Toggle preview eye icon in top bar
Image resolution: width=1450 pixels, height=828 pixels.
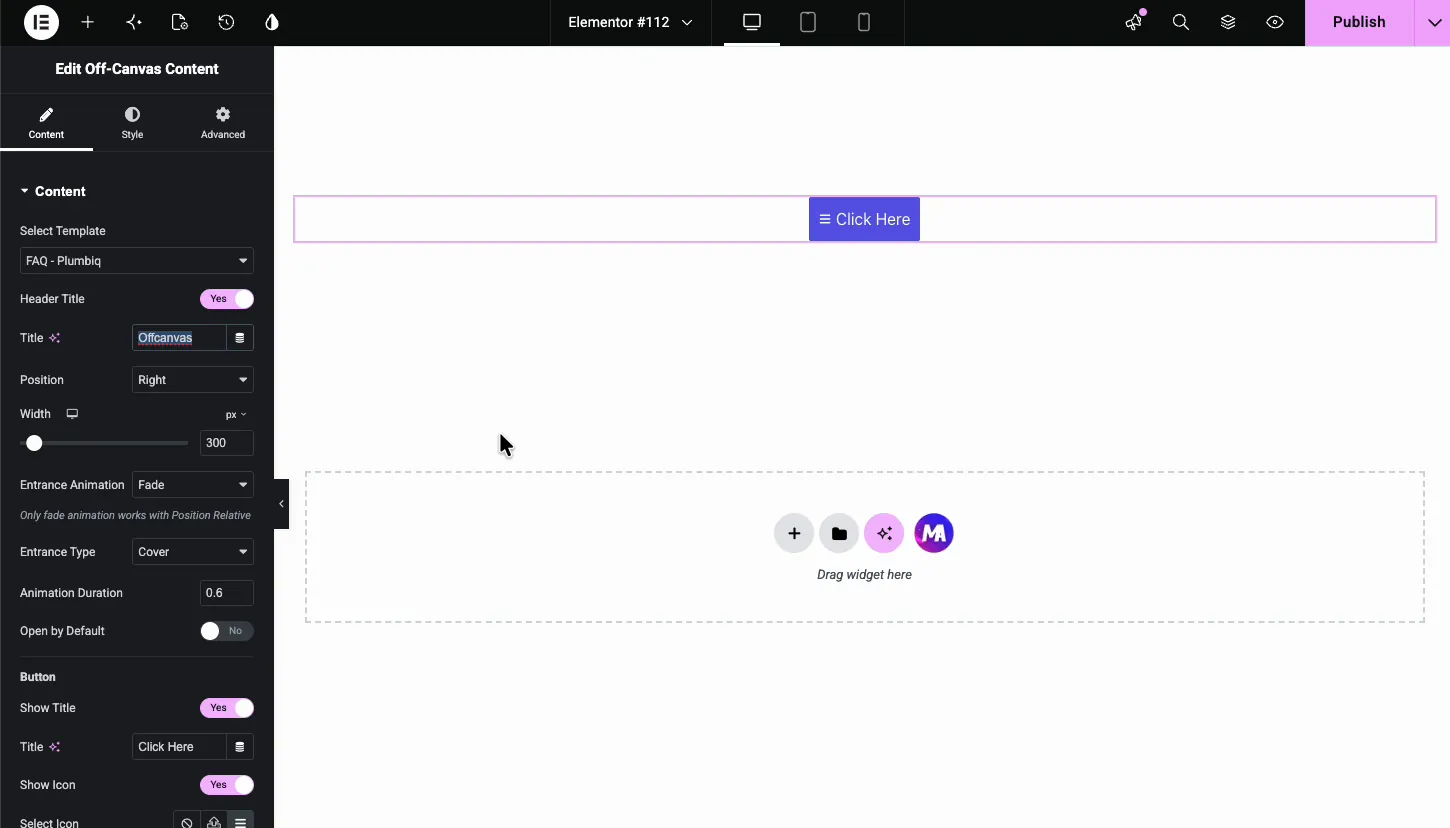[x=1275, y=22]
